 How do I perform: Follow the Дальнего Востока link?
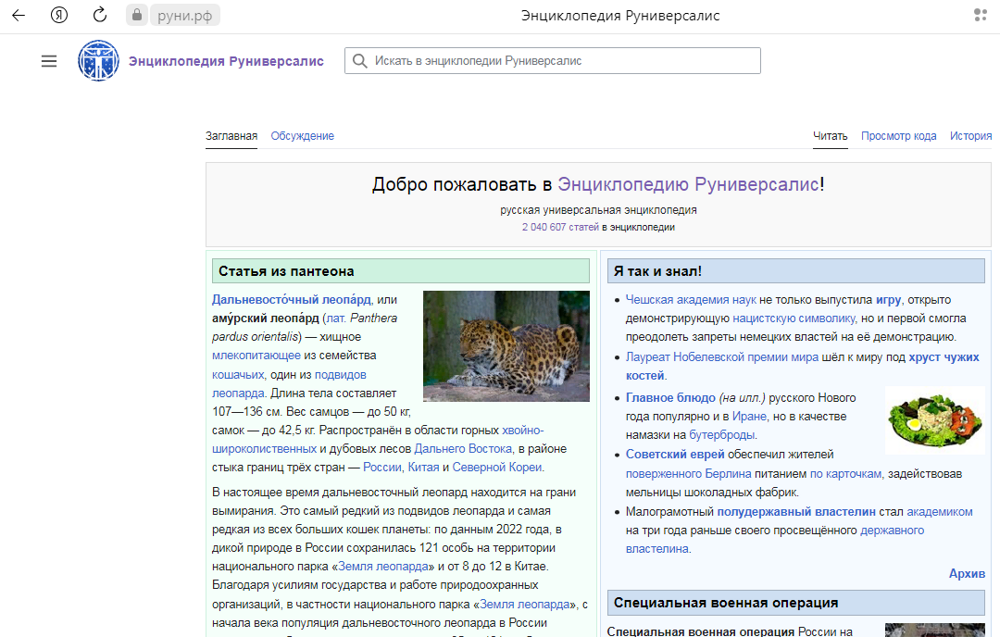pyautogui.click(x=463, y=449)
